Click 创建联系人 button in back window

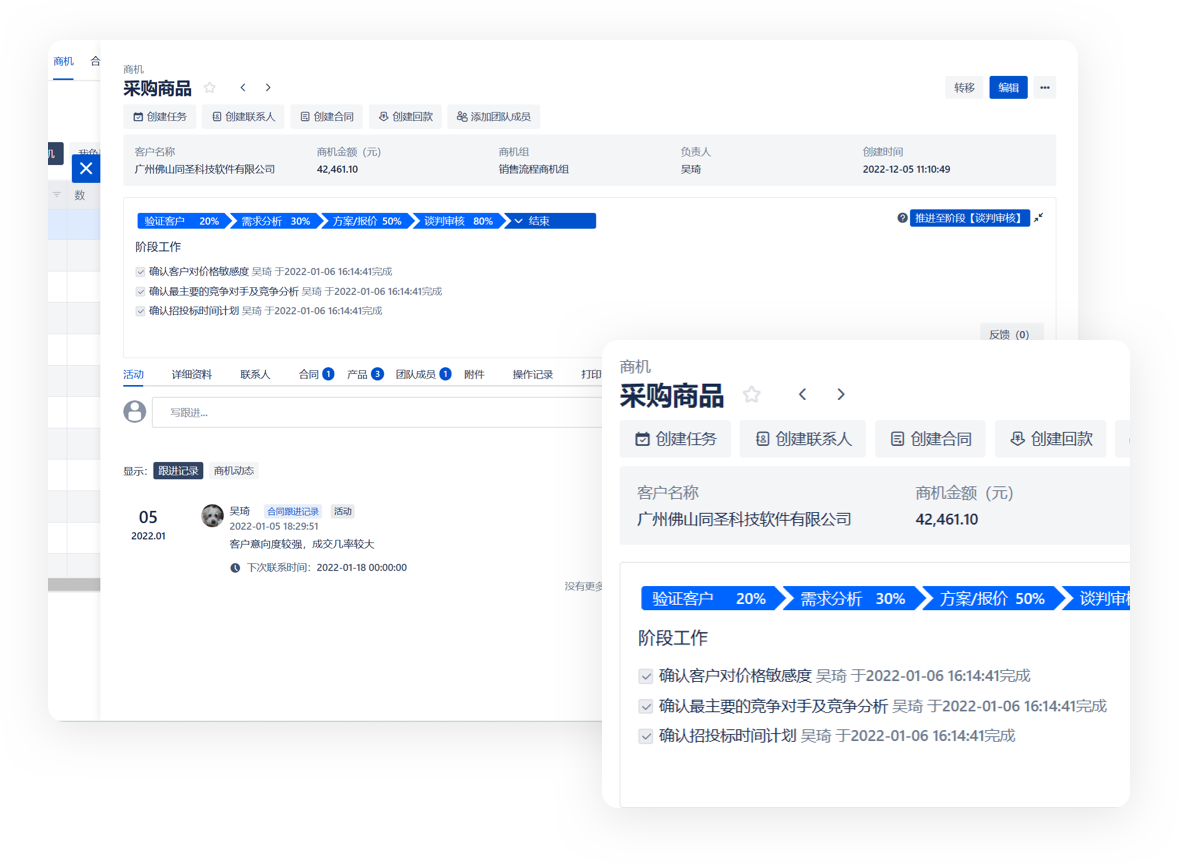243,116
